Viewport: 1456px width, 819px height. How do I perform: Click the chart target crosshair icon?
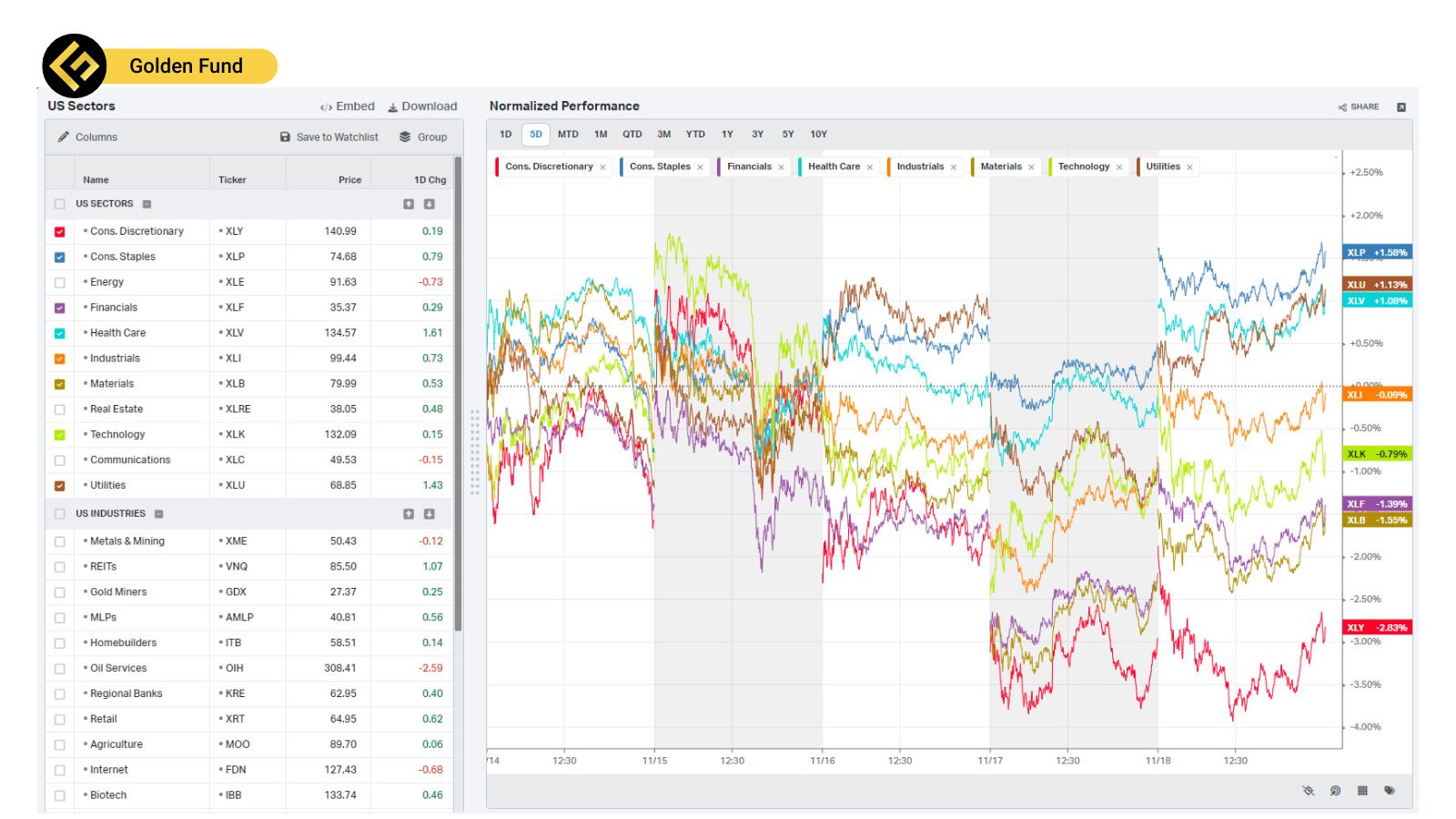(1335, 791)
